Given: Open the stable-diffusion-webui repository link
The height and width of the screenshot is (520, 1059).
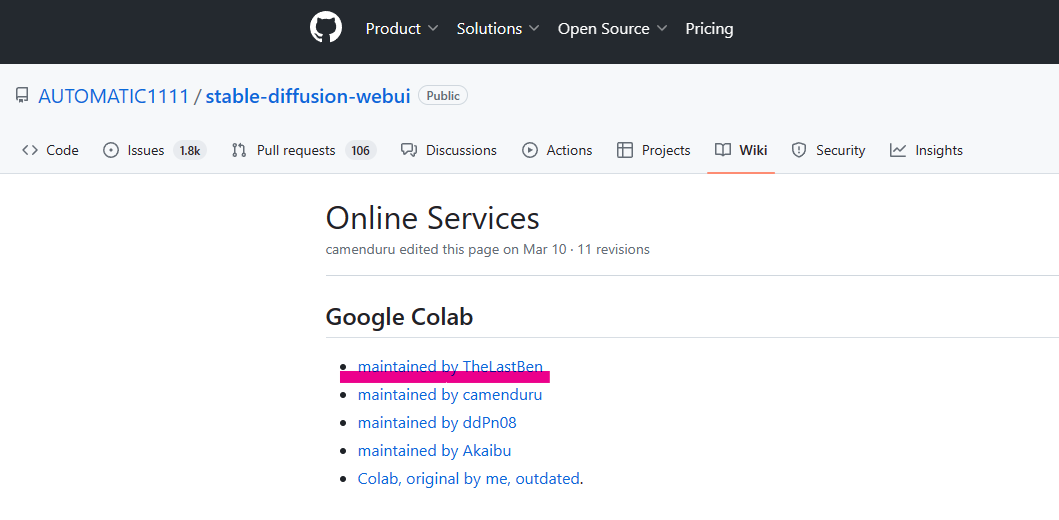Looking at the screenshot, I should (308, 96).
